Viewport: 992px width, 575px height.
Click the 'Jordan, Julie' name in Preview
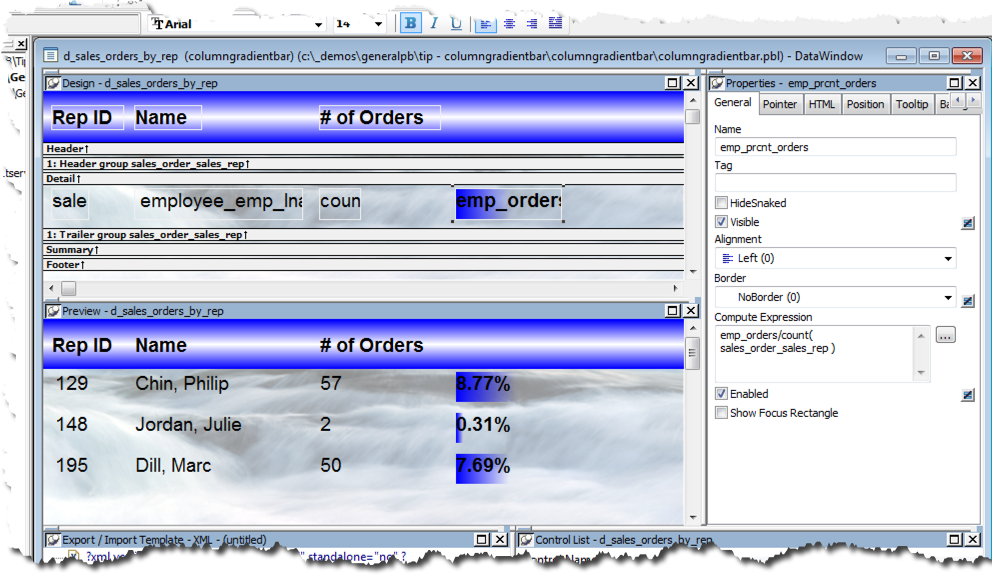[x=188, y=424]
